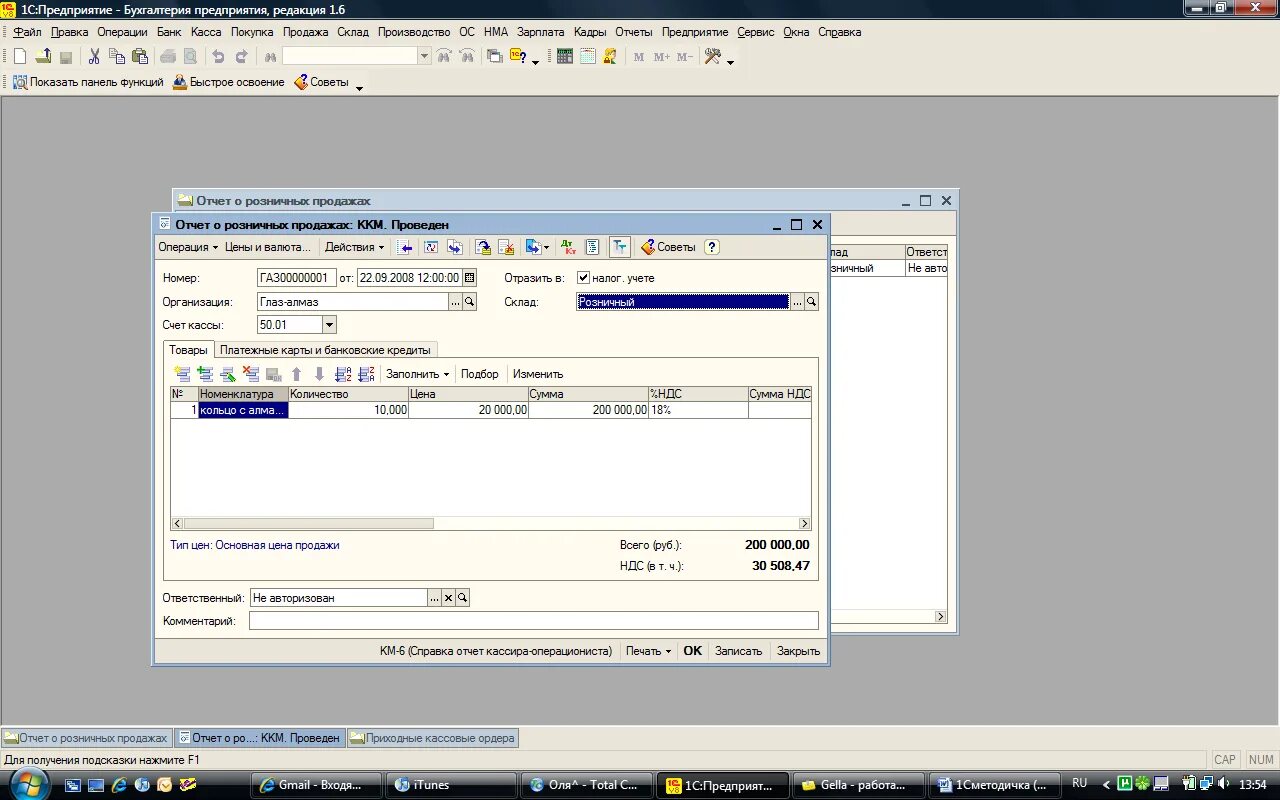Open the Продажа menu
Viewport: 1280px width, 800px height.
[x=305, y=32]
